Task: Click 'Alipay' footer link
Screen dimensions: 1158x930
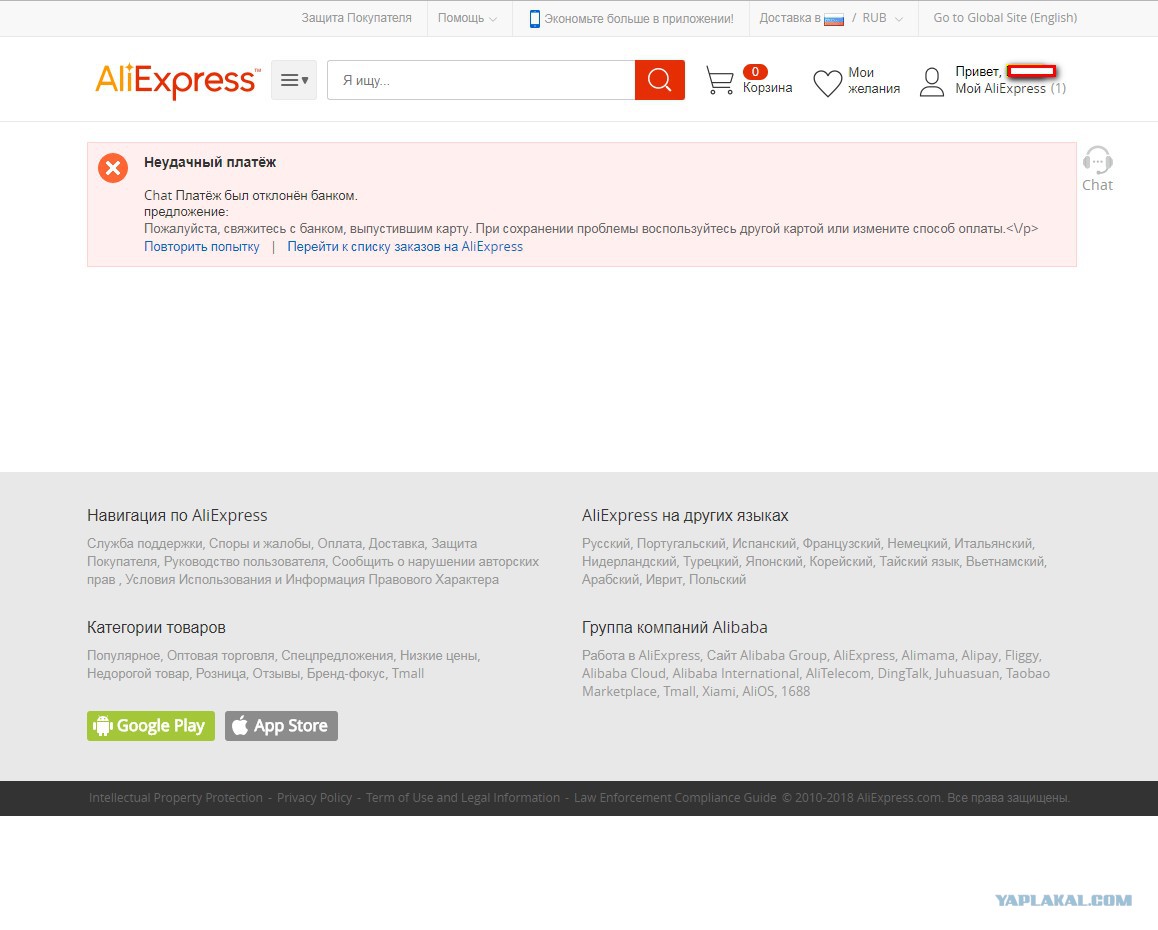Action: (x=979, y=656)
